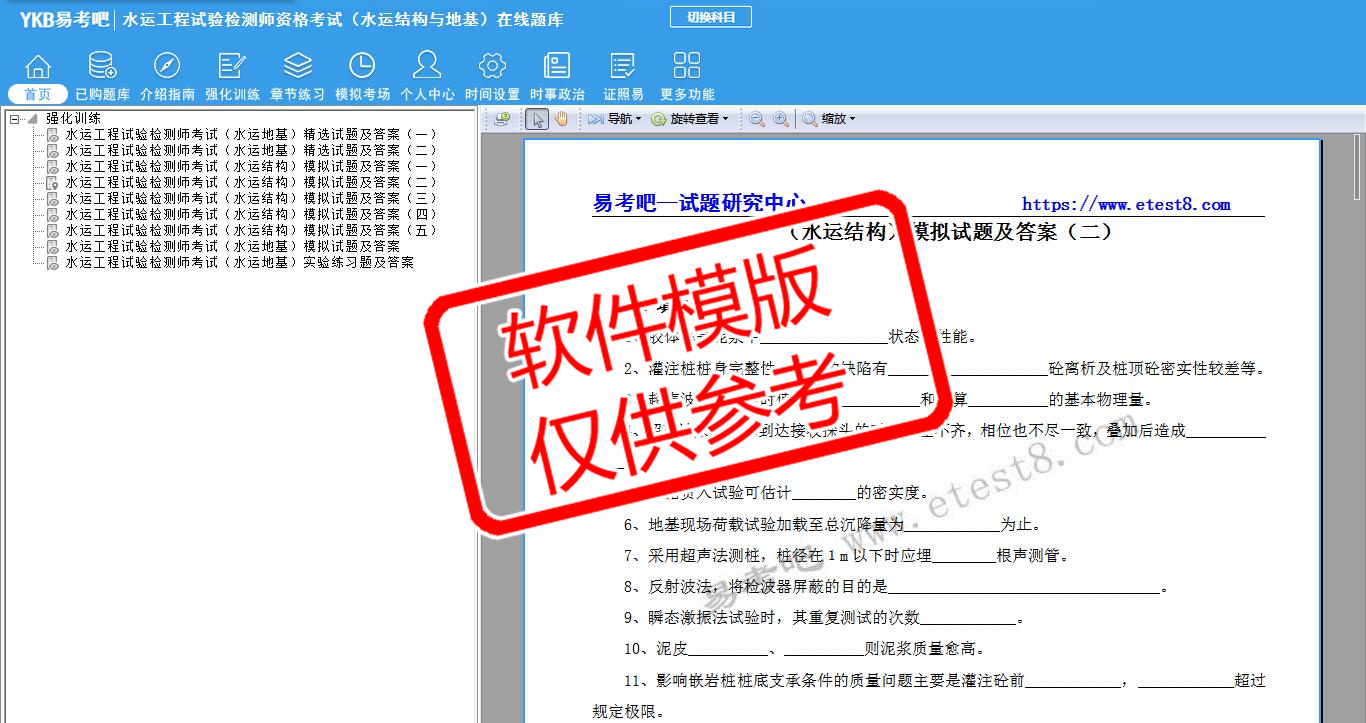
Task: Open 个人中心 personal center
Action: (x=427, y=77)
